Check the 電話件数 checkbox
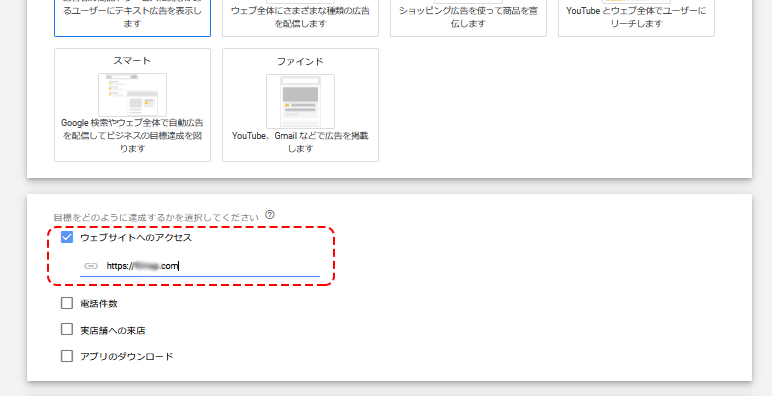This screenshot has width=772, height=396. pyautogui.click(x=67, y=303)
